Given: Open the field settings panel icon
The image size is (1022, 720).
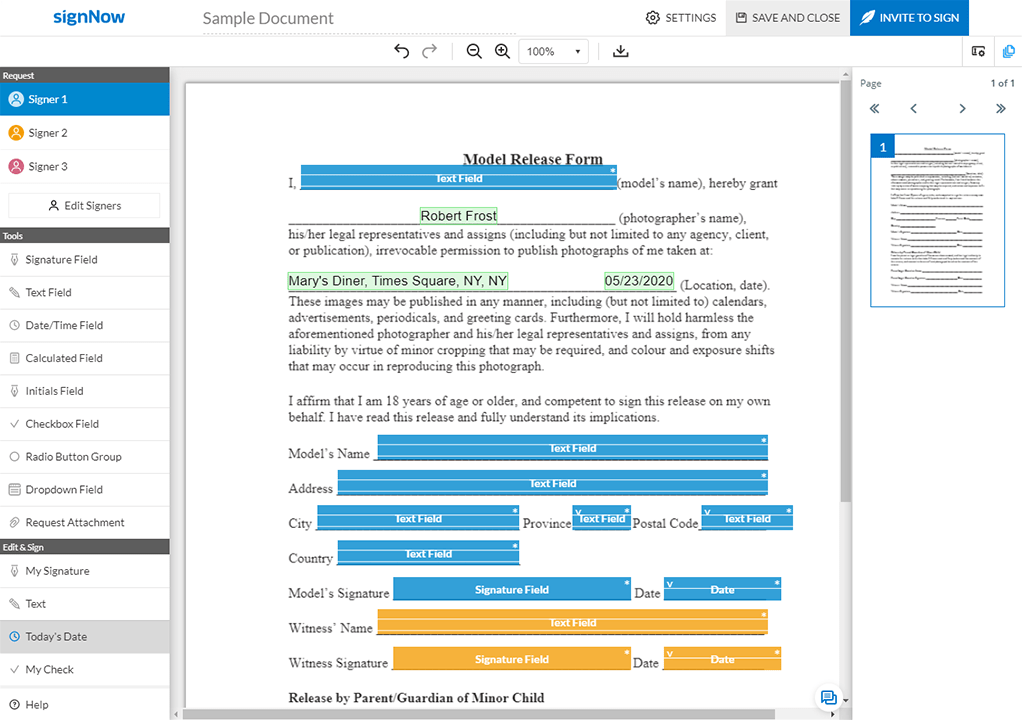Looking at the screenshot, I should click(978, 51).
